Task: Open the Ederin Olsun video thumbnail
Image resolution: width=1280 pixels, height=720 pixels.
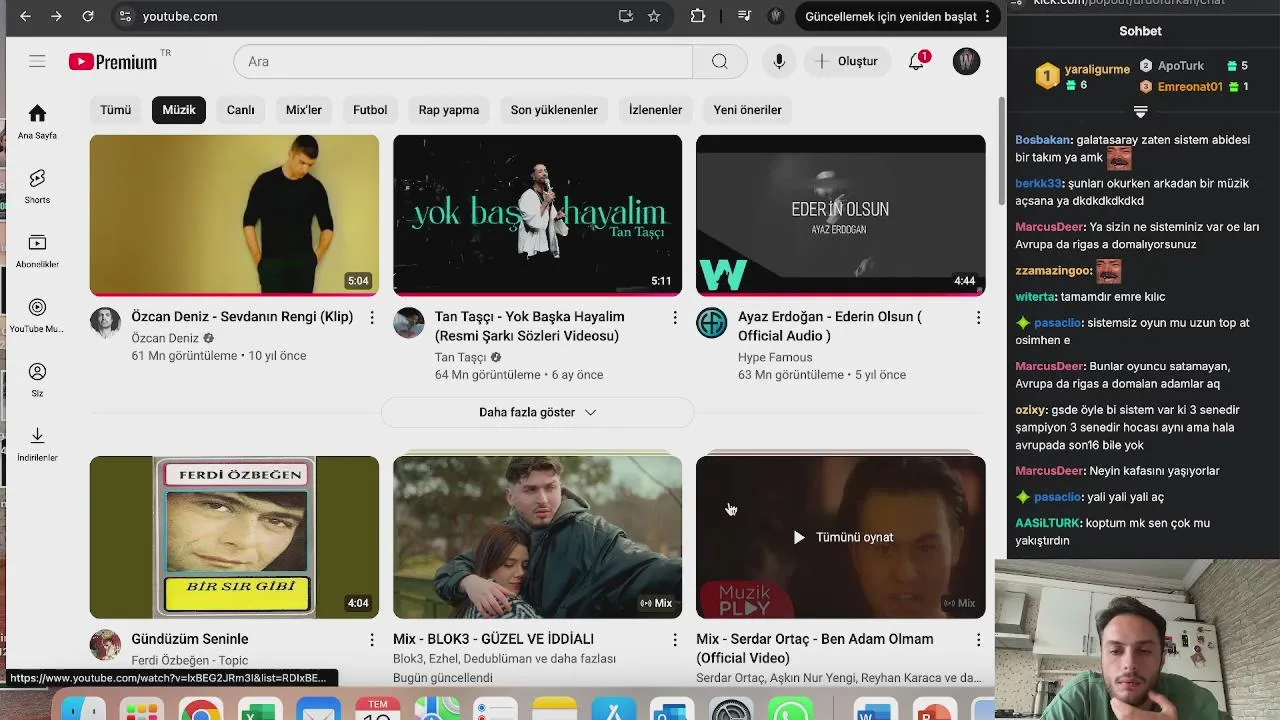Action: 841,216
